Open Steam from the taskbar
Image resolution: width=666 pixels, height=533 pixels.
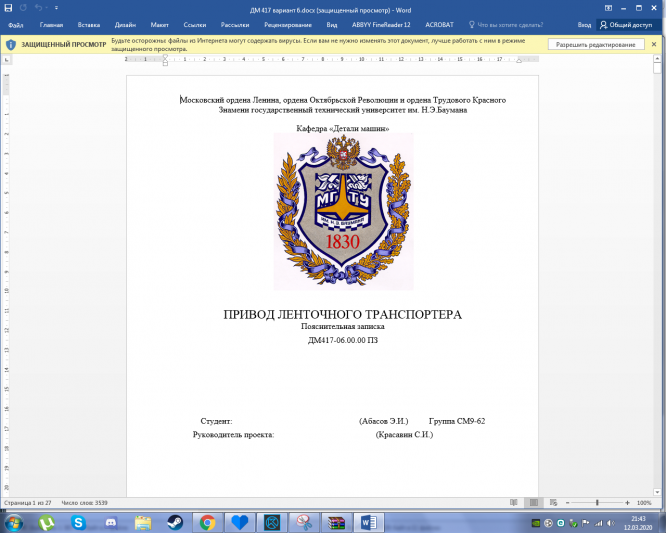pos(175,523)
